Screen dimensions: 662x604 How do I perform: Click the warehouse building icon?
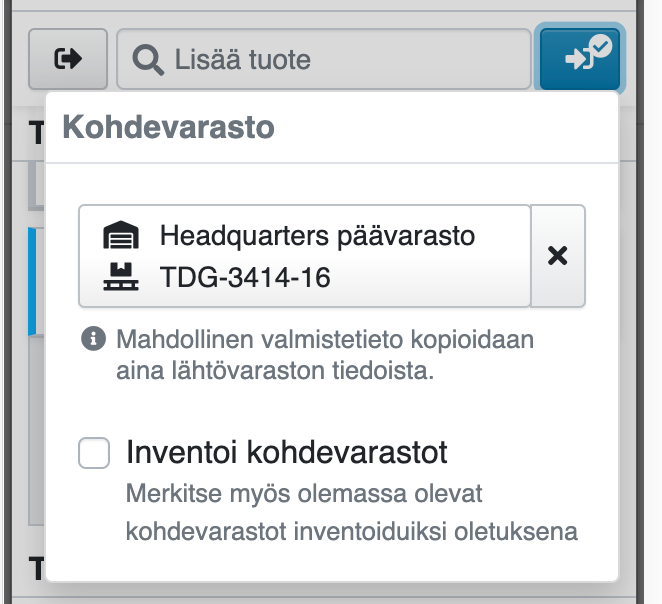coord(119,237)
